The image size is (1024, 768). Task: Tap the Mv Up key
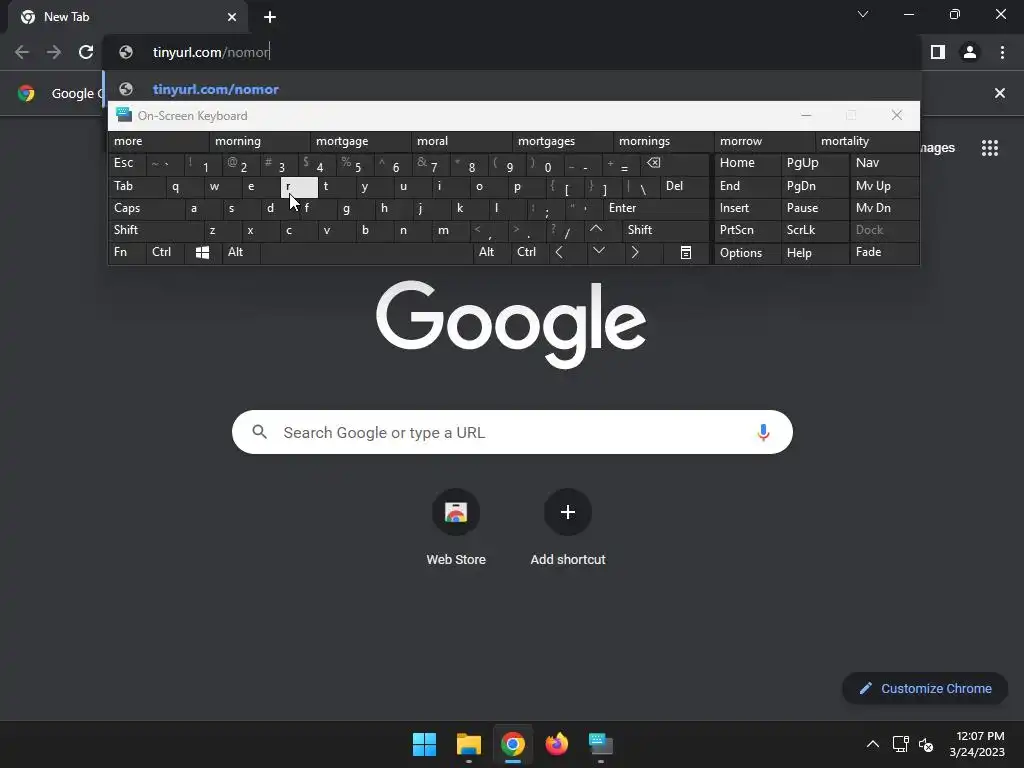pyautogui.click(x=884, y=186)
